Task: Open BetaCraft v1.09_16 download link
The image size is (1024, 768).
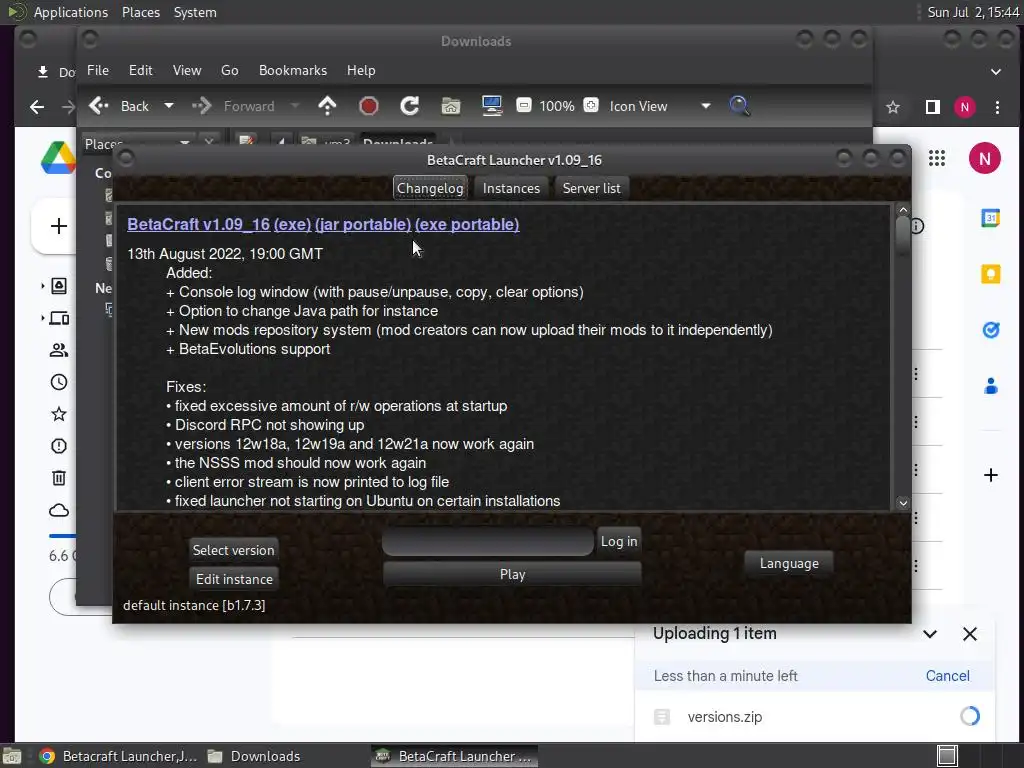Action: tap(199, 225)
